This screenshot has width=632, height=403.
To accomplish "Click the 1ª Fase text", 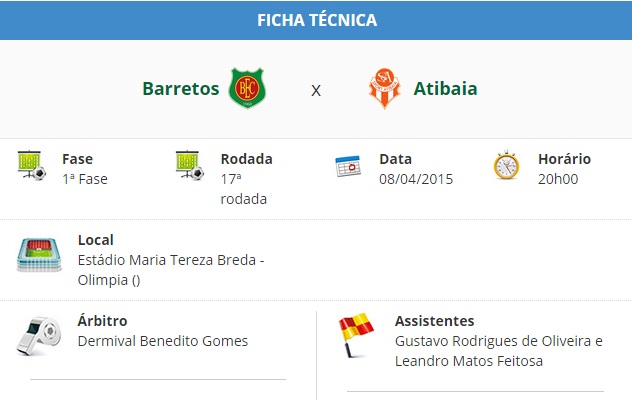I will [84, 179].
